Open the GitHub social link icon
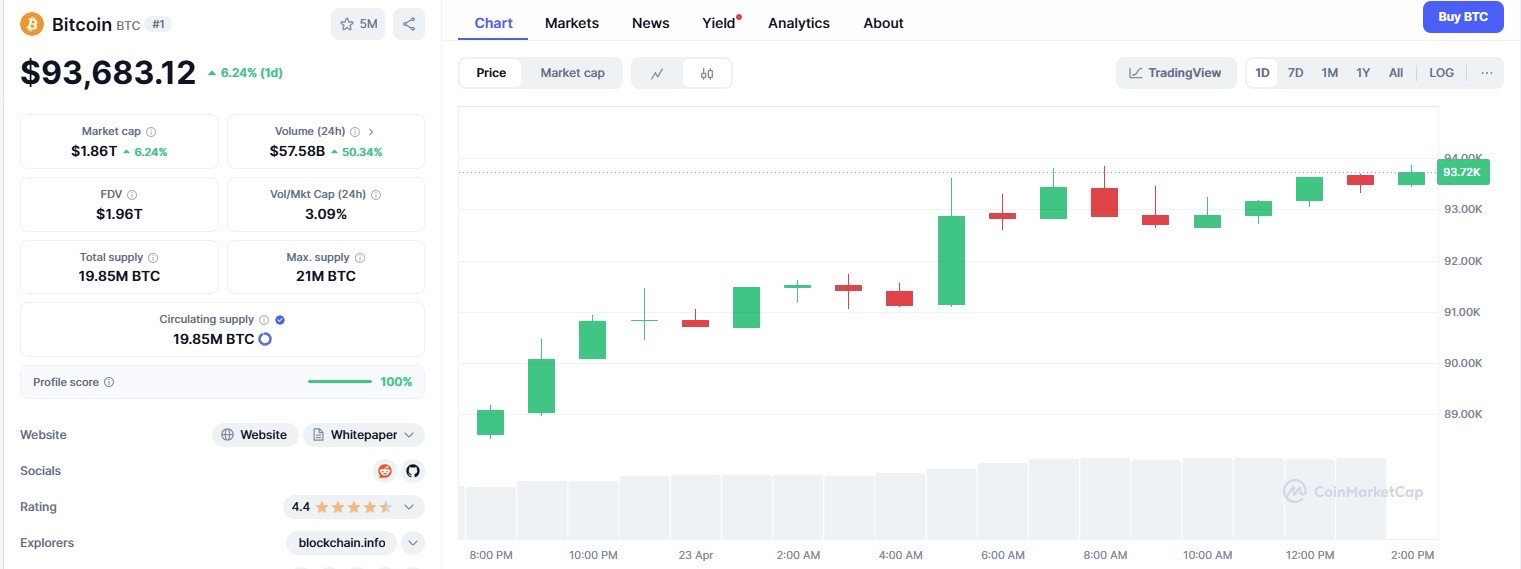 point(413,471)
